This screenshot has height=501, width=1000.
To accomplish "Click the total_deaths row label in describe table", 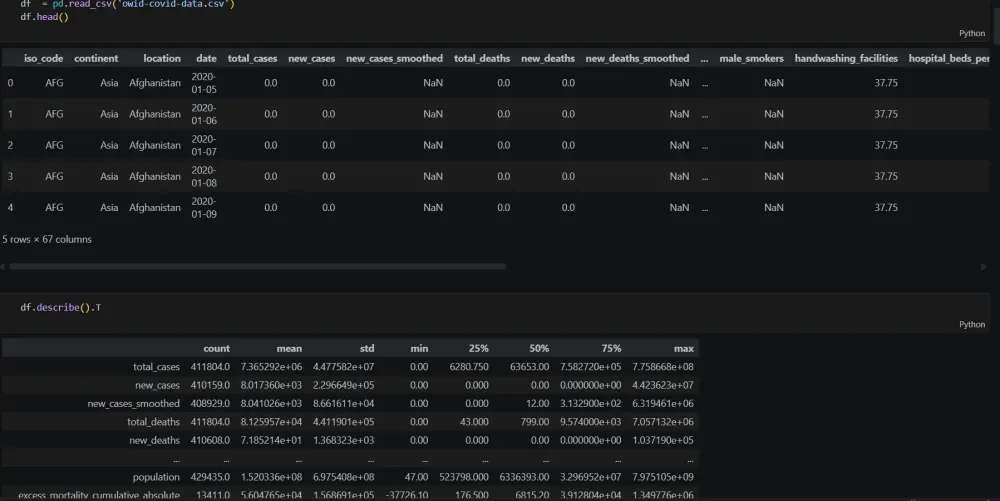I will 154,422.
